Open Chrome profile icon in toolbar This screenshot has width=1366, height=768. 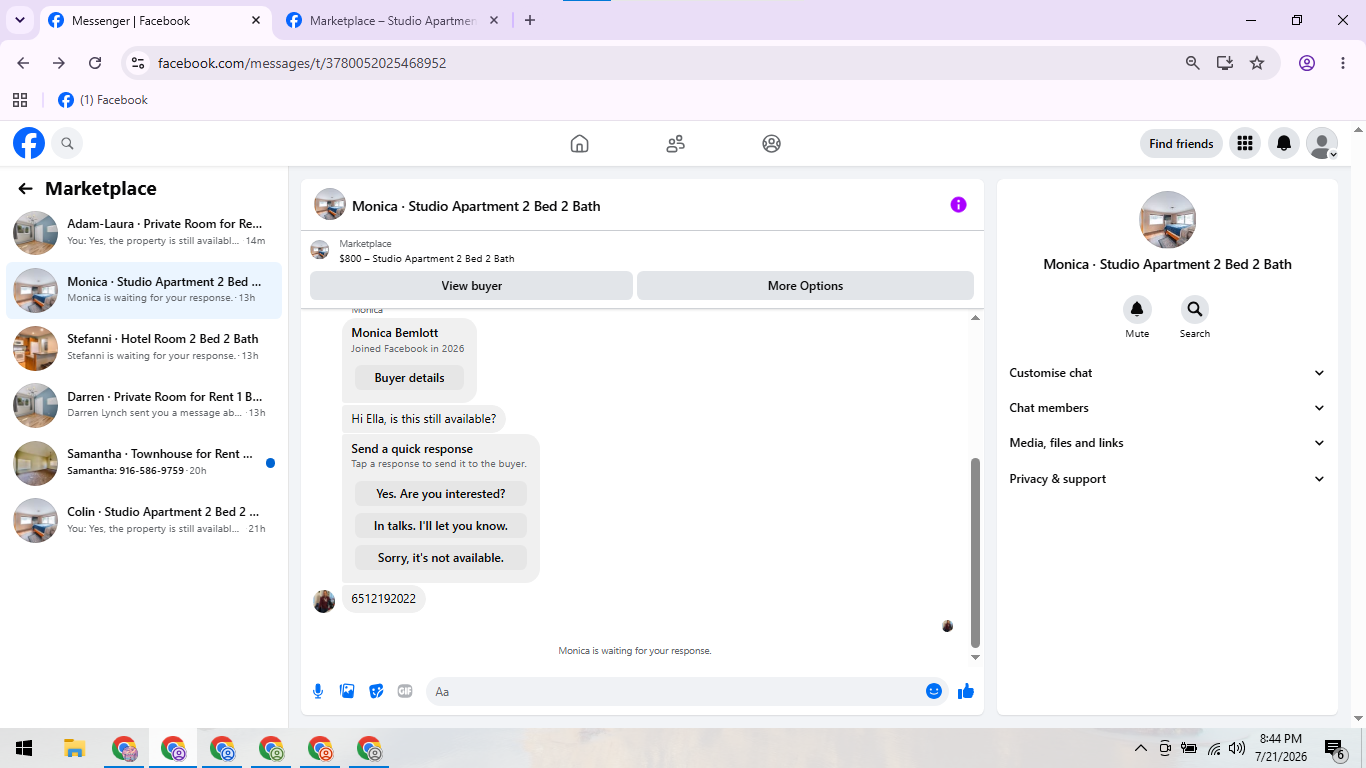pyautogui.click(x=1307, y=63)
